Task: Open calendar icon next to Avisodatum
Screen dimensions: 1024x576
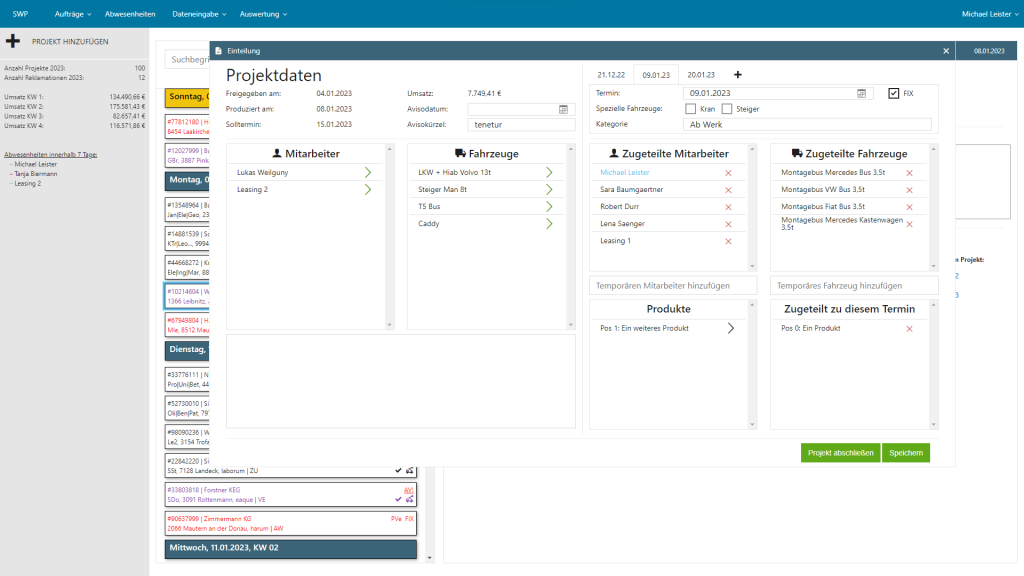Action: tap(563, 109)
